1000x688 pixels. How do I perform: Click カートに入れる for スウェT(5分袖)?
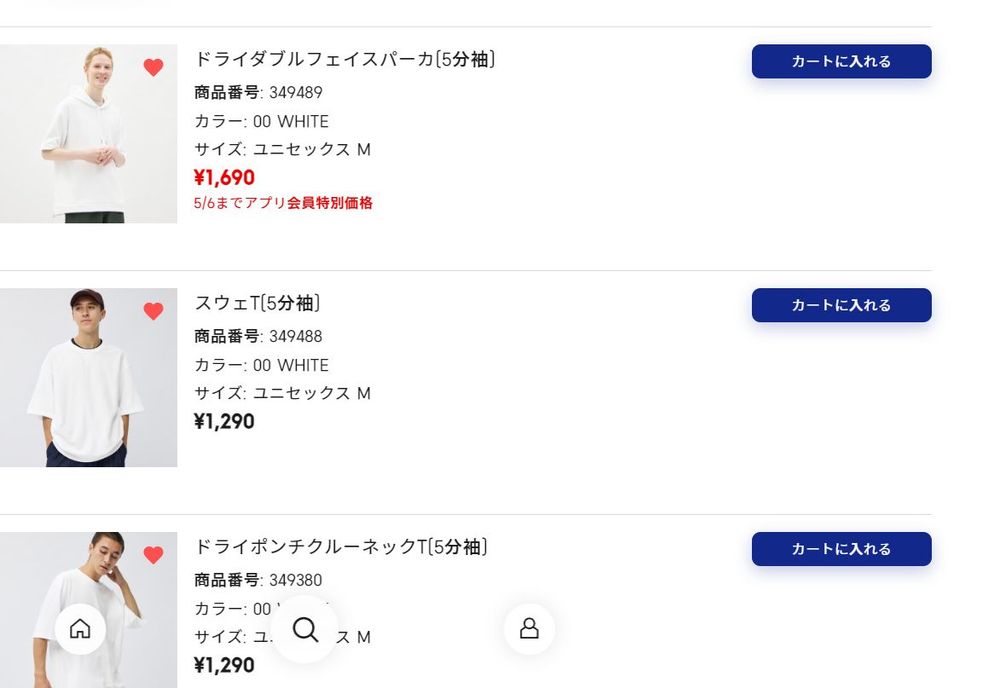[841, 305]
